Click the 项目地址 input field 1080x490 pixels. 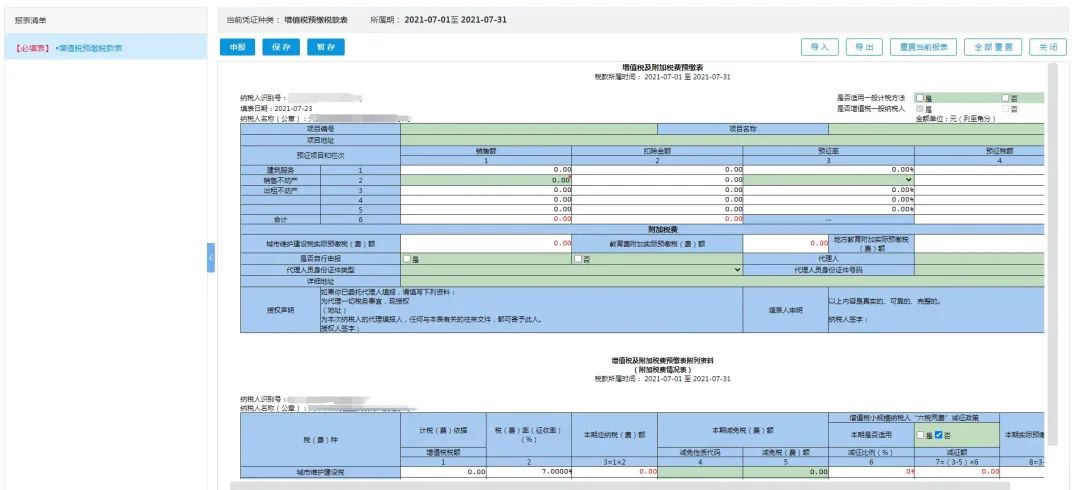723,140
